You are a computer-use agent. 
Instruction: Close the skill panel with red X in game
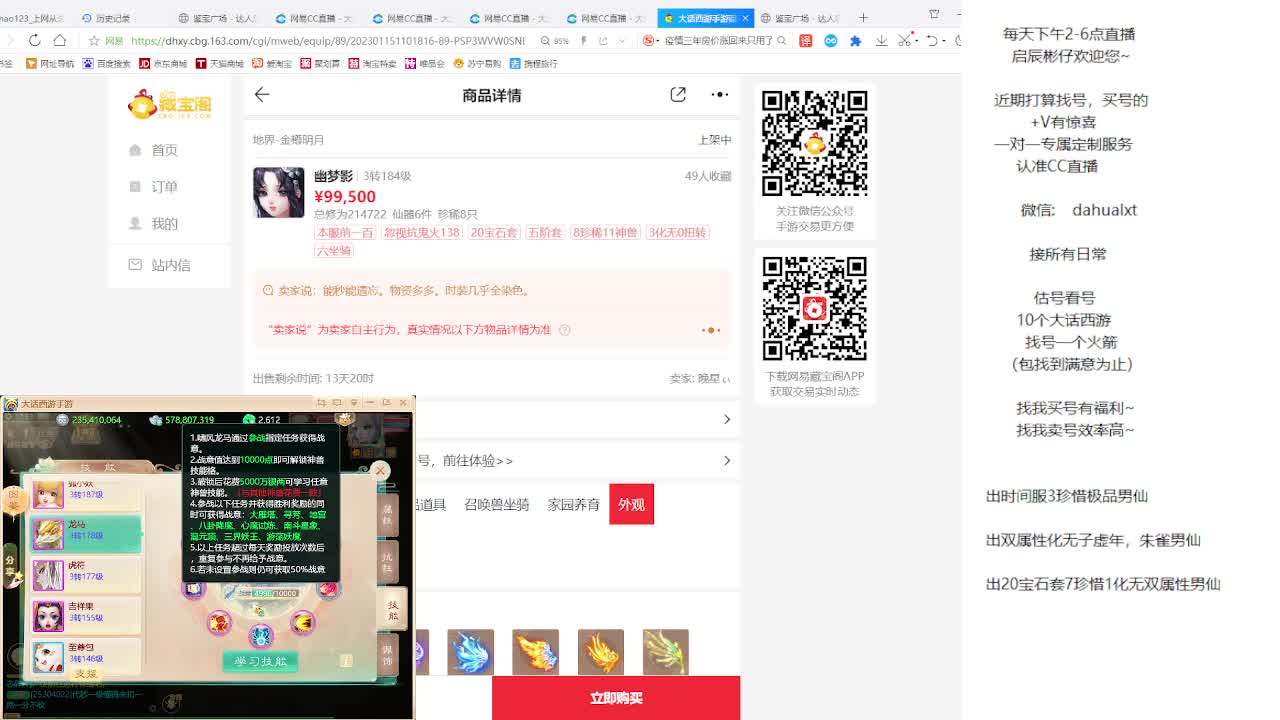(380, 470)
